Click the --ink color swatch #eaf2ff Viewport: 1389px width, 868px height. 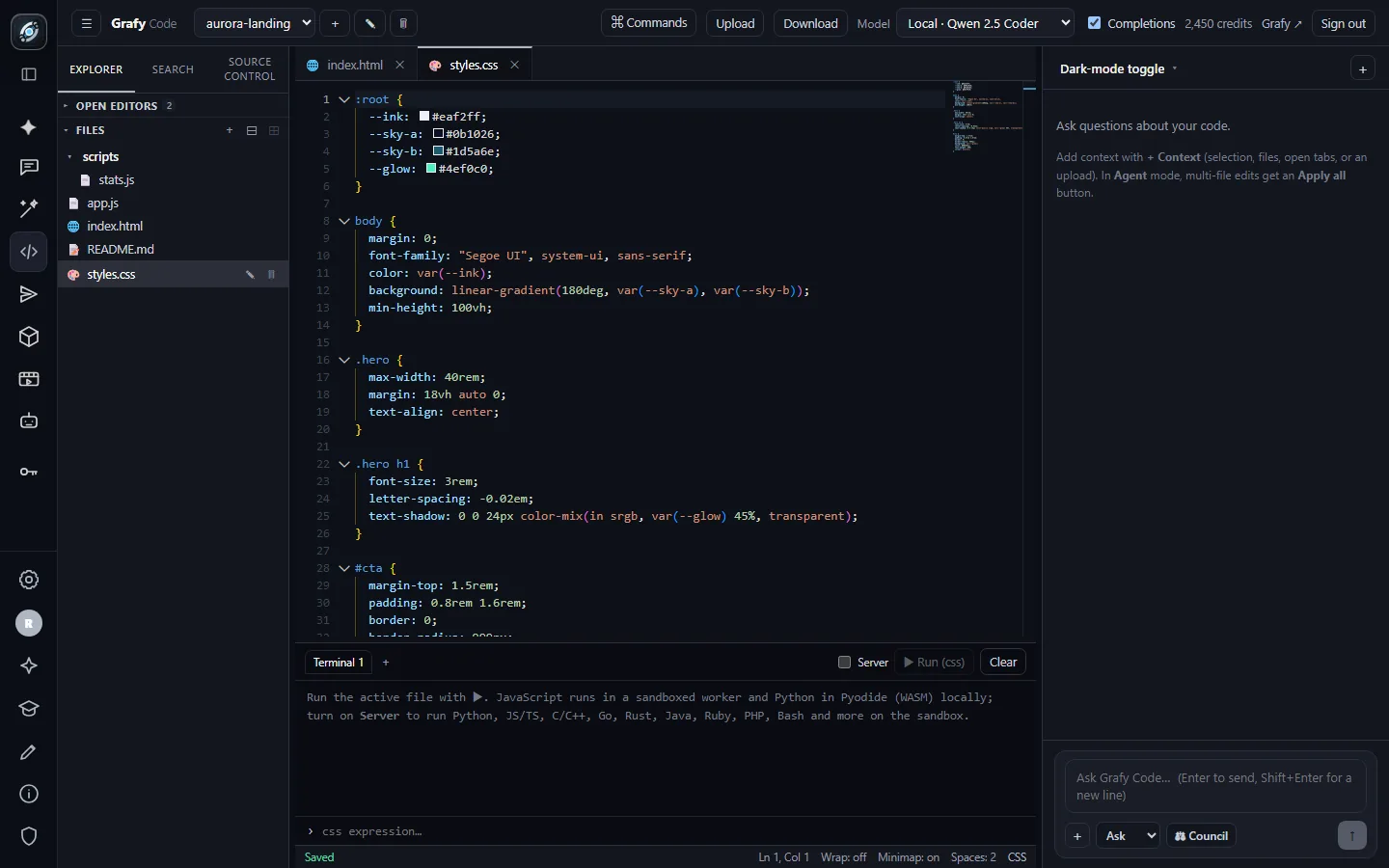[424, 117]
